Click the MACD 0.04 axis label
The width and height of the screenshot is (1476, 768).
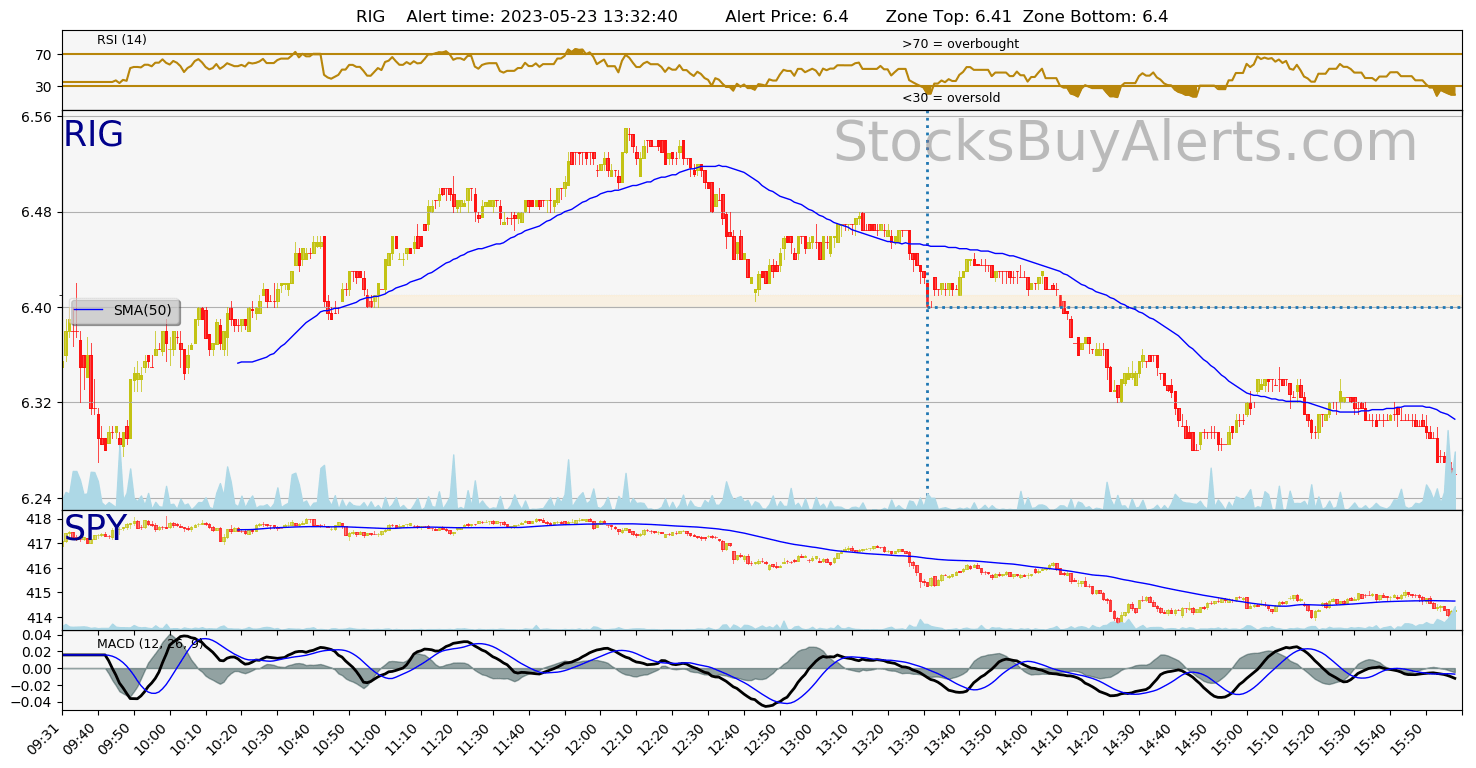coord(35,636)
